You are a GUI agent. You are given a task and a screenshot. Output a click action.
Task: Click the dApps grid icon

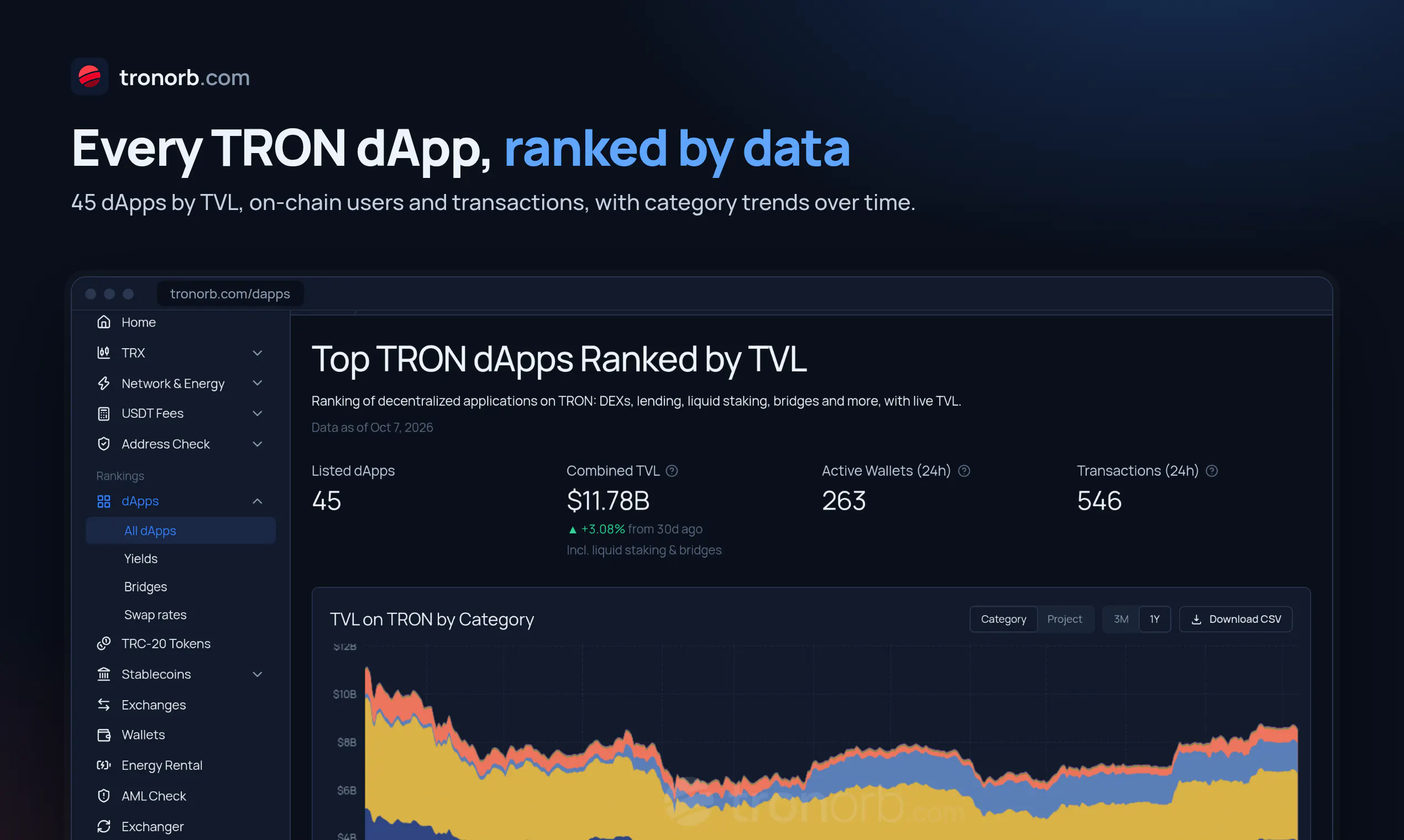tap(103, 501)
